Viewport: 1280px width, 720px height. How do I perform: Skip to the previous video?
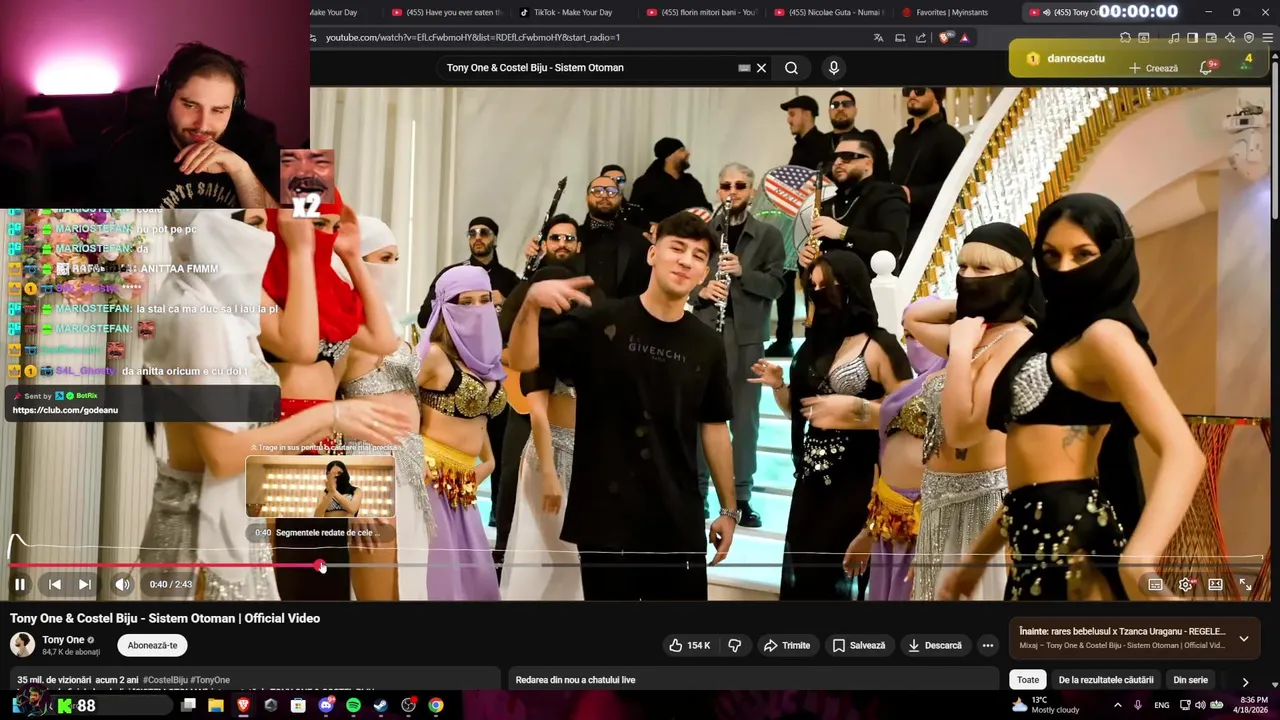[55, 584]
